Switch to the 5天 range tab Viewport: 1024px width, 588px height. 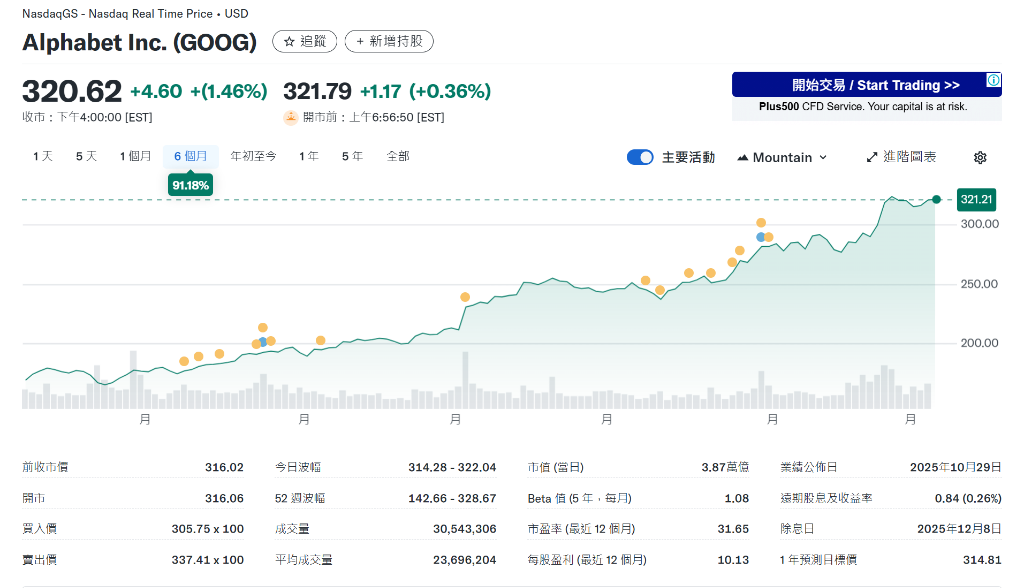(86, 156)
